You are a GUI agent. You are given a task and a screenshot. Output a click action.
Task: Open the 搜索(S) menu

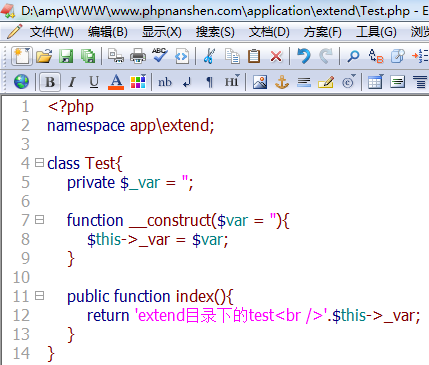pyautogui.click(x=215, y=32)
